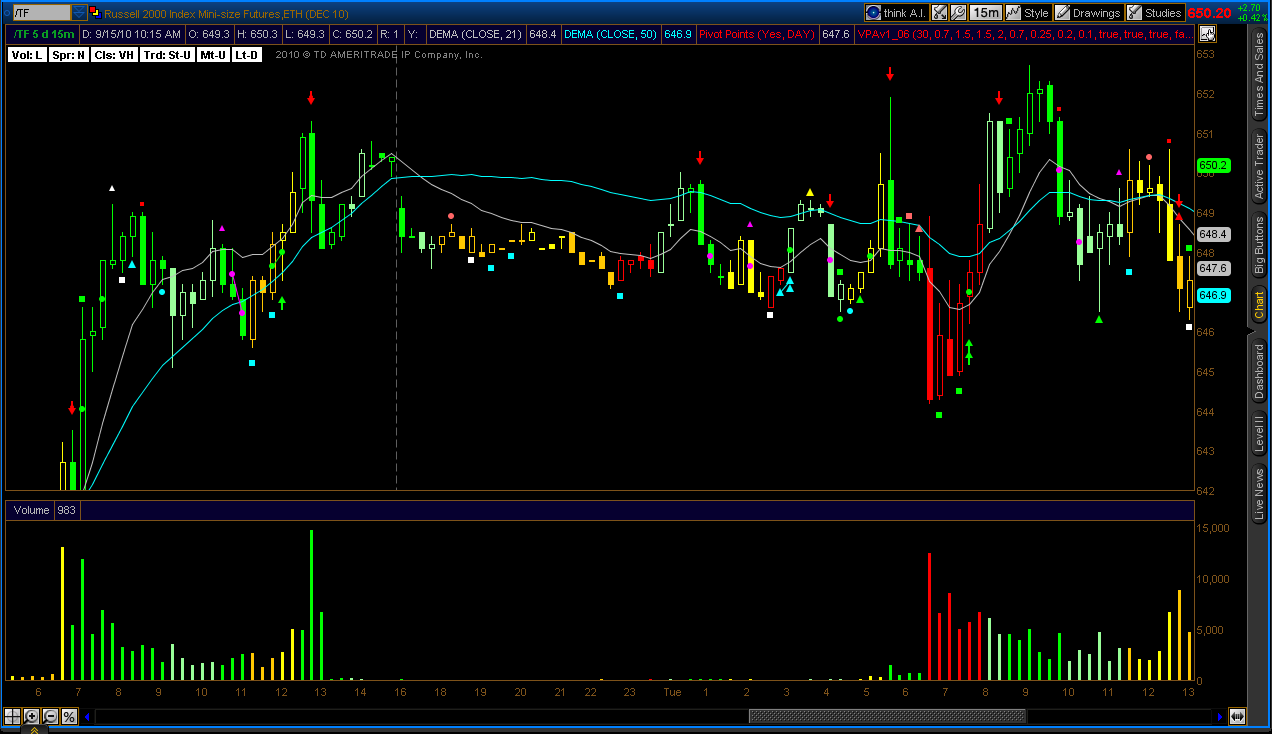
Task: Click the percent scale icon
Action: [69, 716]
